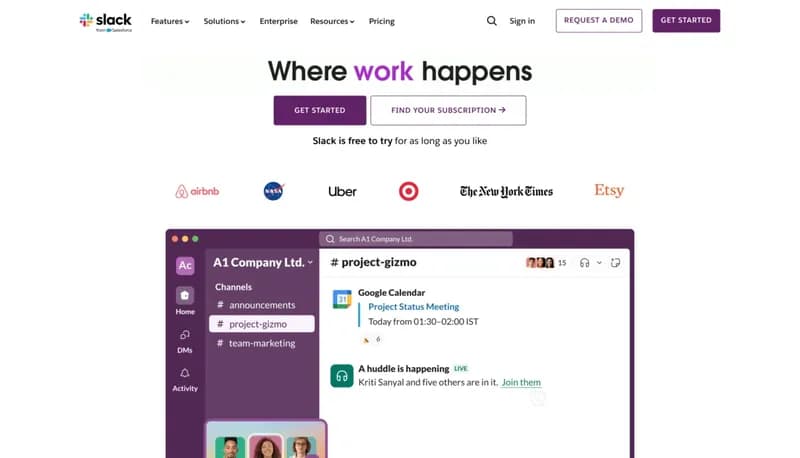Click Get Started in the header

[686, 20]
